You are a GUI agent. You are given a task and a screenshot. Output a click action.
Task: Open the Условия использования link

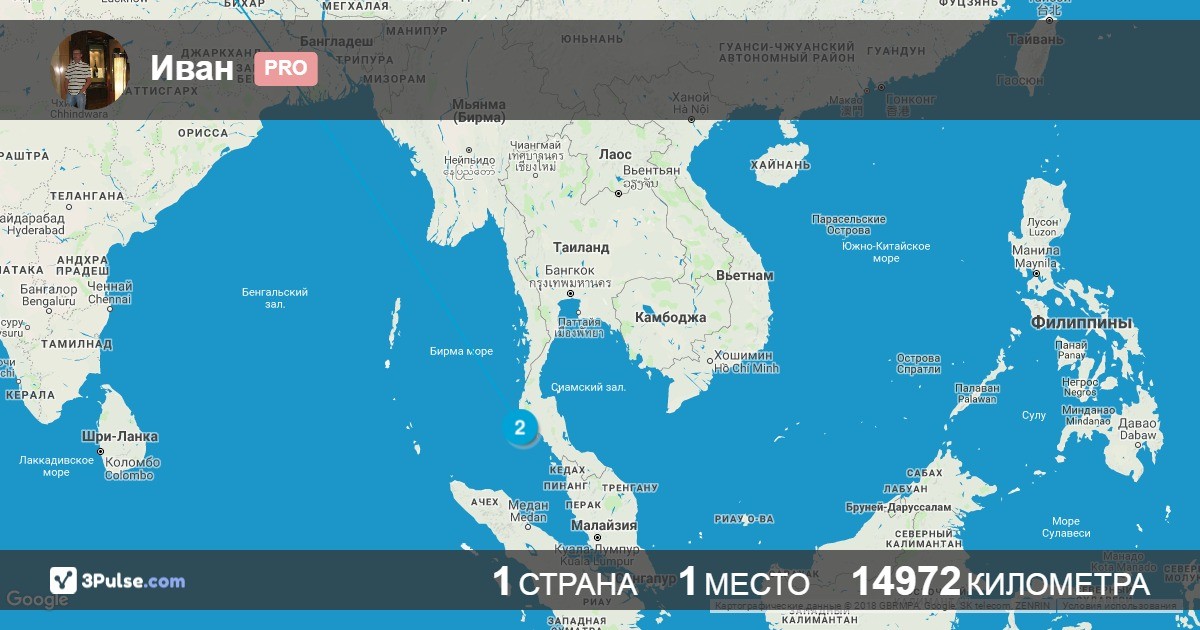(x=1120, y=605)
